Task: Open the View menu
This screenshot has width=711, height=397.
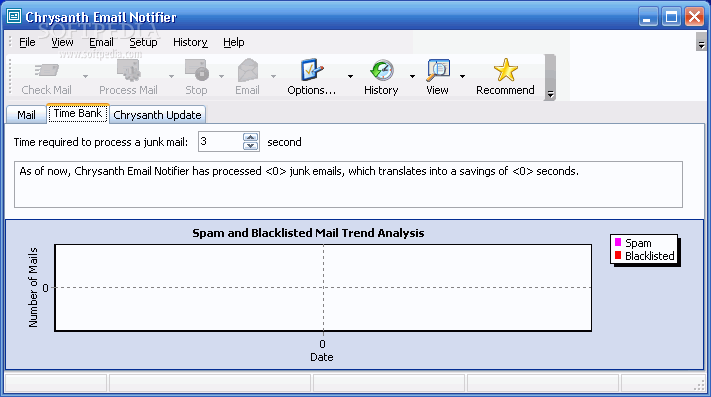Action: [x=62, y=42]
